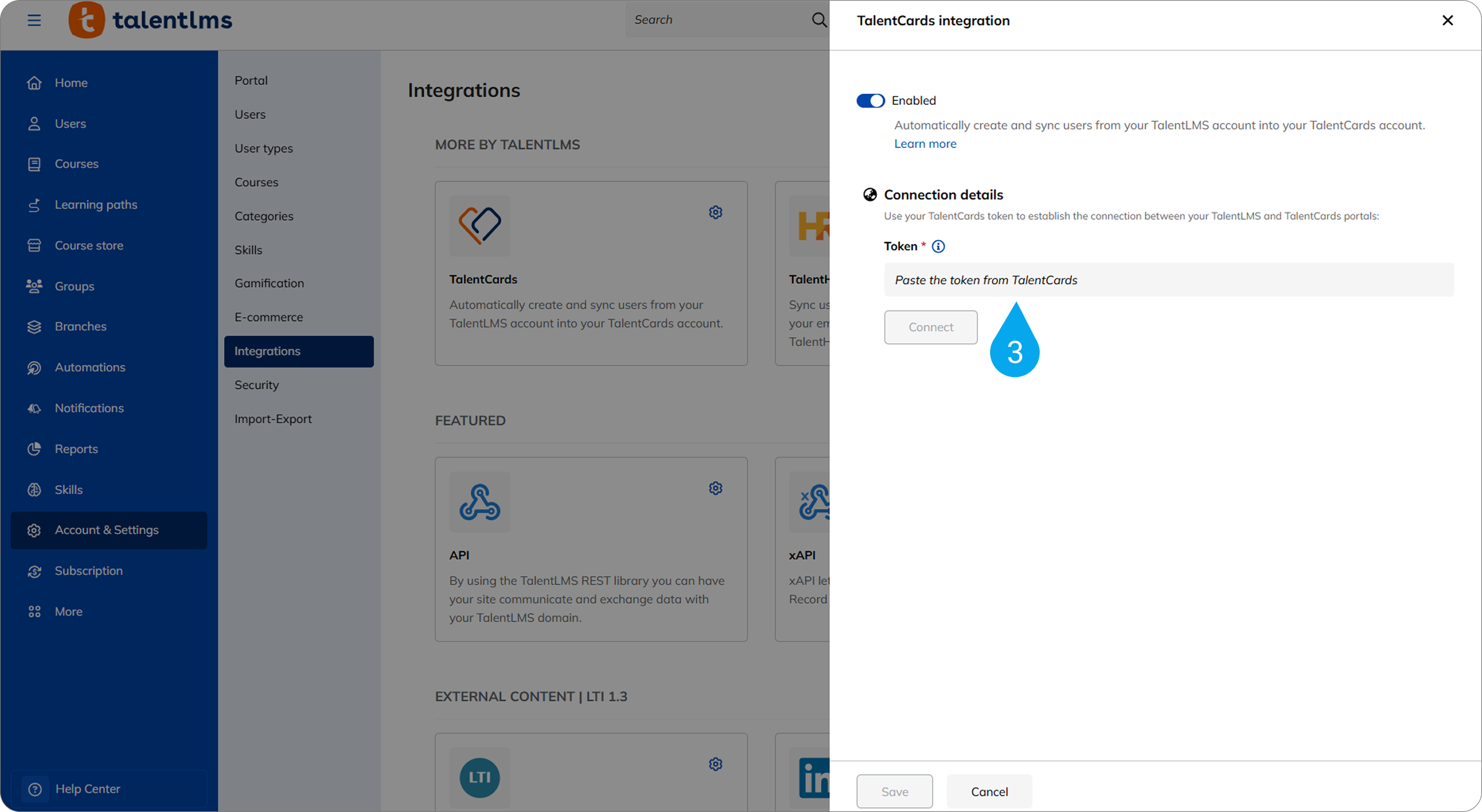This screenshot has width=1482, height=812.
Task: Click the Branches layers icon
Action: pyautogui.click(x=34, y=327)
